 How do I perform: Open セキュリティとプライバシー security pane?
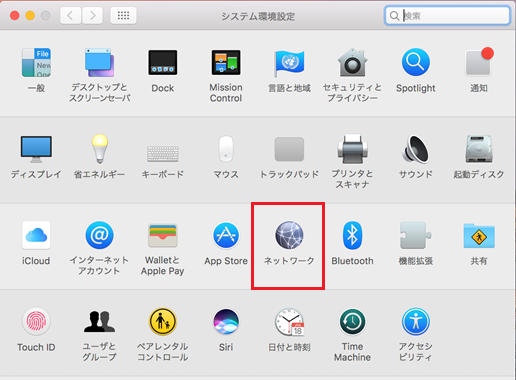click(x=352, y=62)
